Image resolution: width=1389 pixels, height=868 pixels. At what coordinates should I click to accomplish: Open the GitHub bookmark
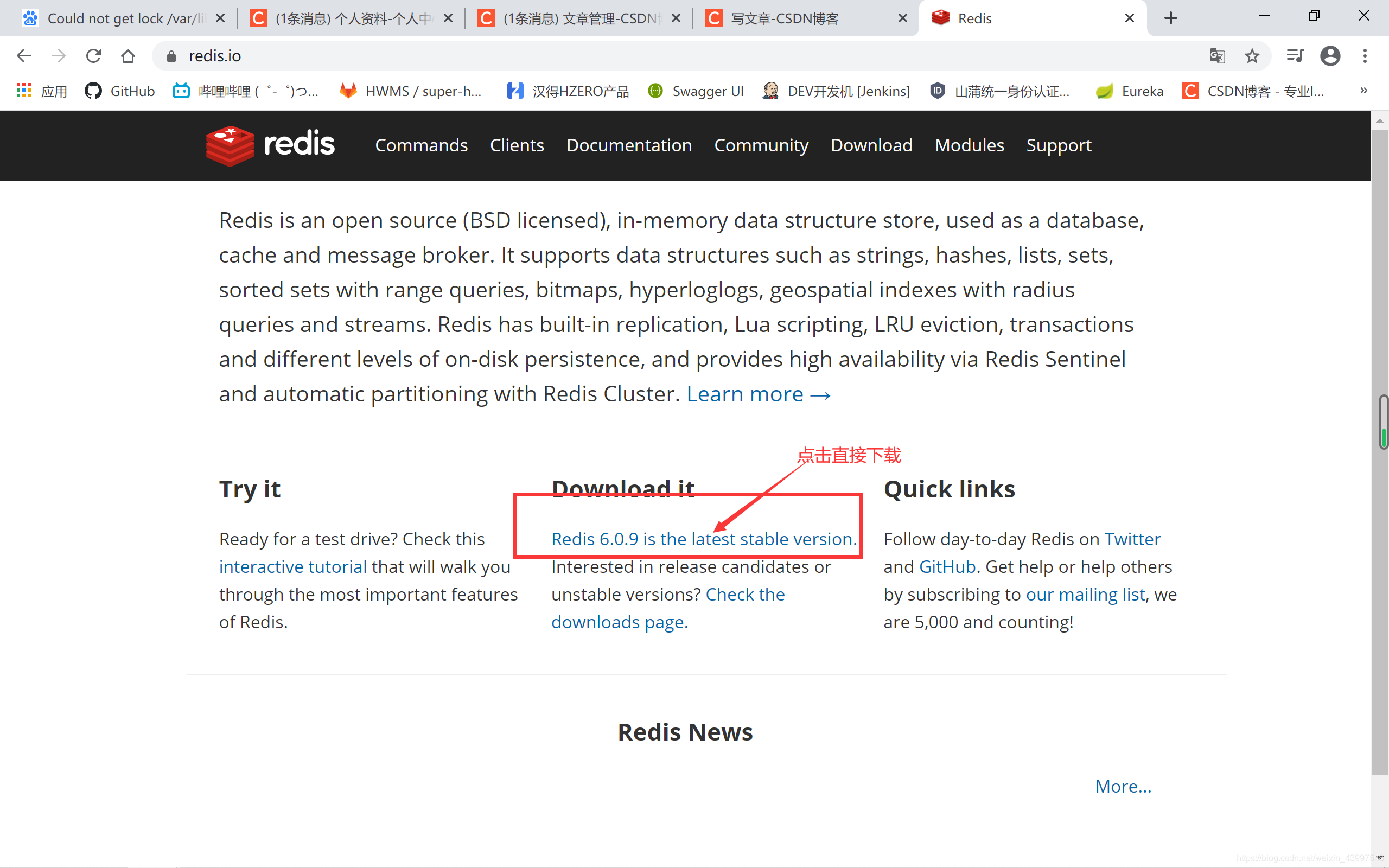coord(119,91)
